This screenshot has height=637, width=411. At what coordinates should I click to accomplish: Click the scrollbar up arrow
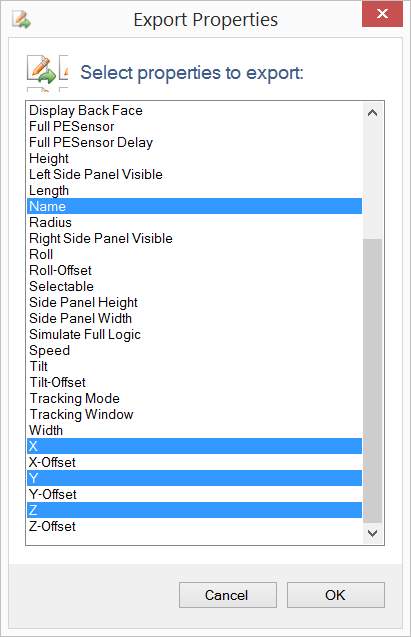tap(372, 113)
